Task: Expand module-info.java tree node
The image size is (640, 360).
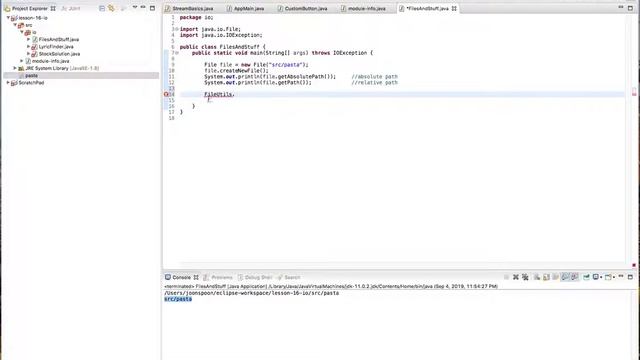Action: [22, 61]
